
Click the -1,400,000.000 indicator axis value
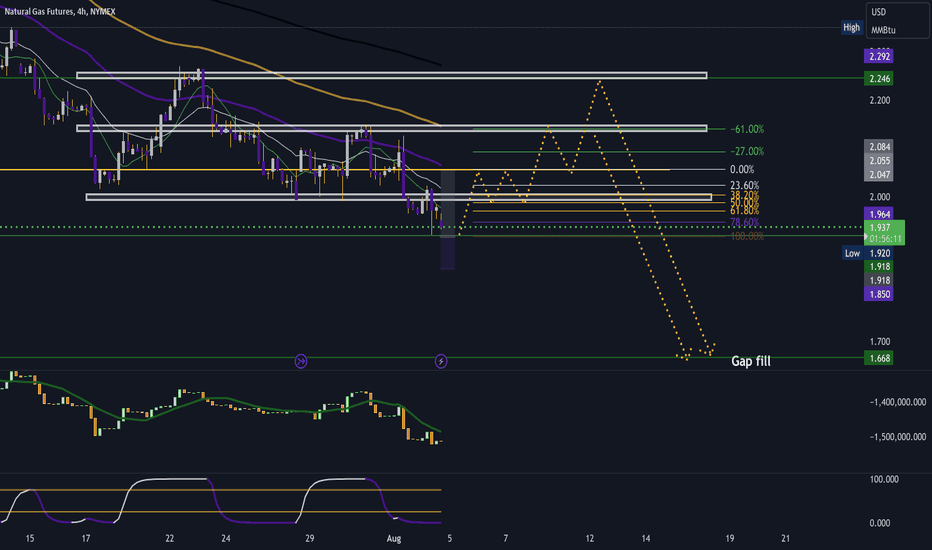(x=898, y=403)
